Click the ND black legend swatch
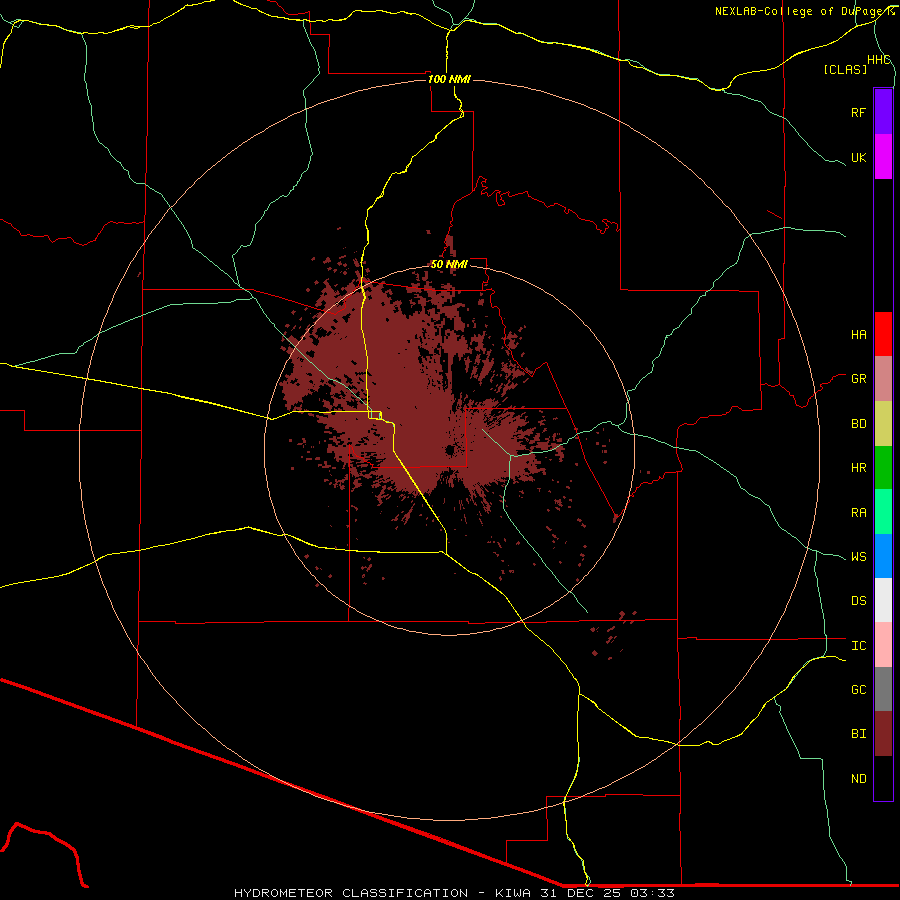Image resolution: width=900 pixels, height=900 pixels. click(x=883, y=778)
